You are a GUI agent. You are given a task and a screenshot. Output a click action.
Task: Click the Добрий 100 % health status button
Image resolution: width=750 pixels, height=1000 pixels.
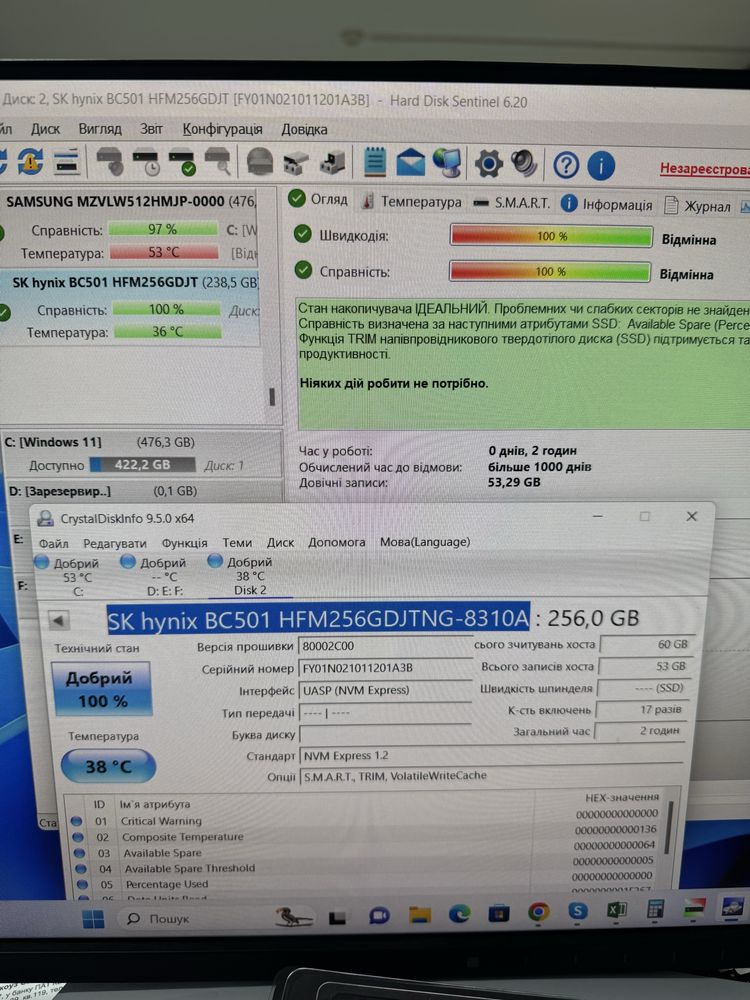[101, 689]
